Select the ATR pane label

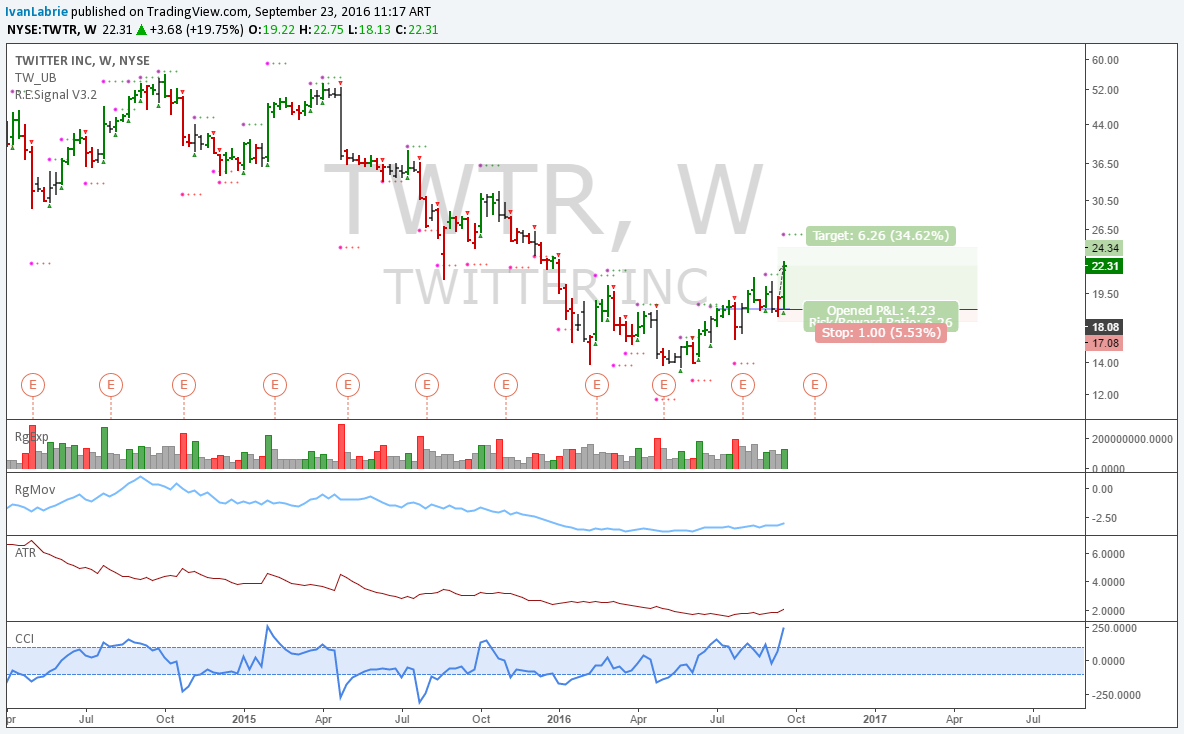[26, 553]
